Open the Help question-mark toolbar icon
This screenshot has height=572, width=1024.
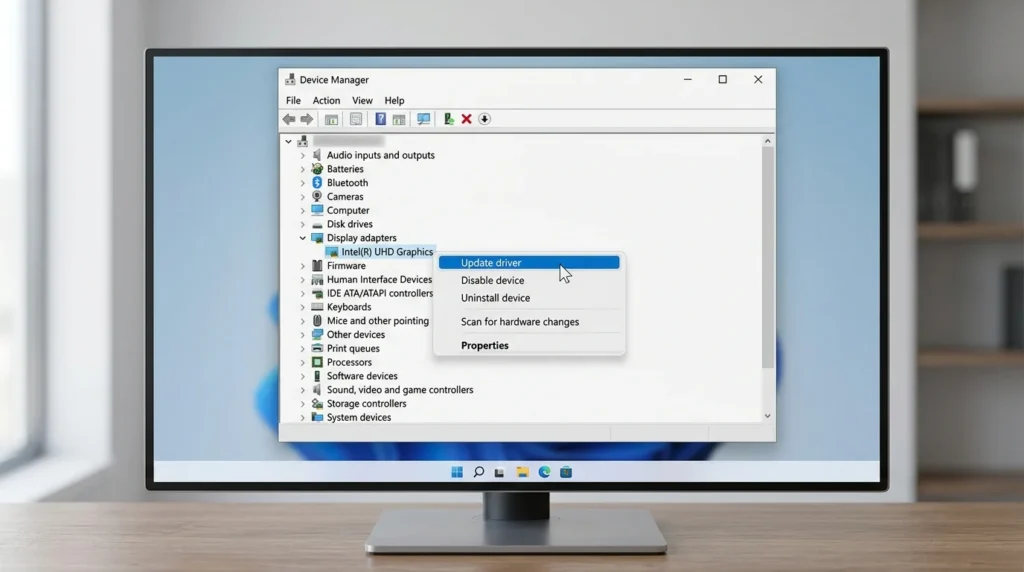[380, 119]
